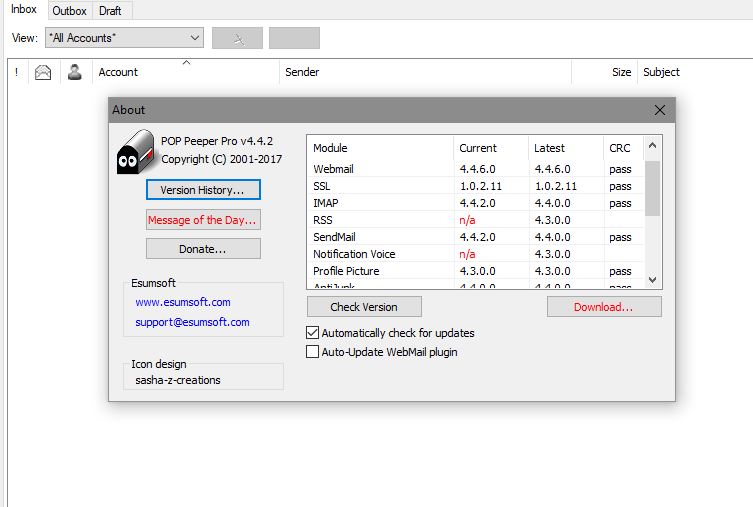This screenshot has width=753, height=507.
Task: Open the All Accounts view dropdown
Action: (x=124, y=38)
